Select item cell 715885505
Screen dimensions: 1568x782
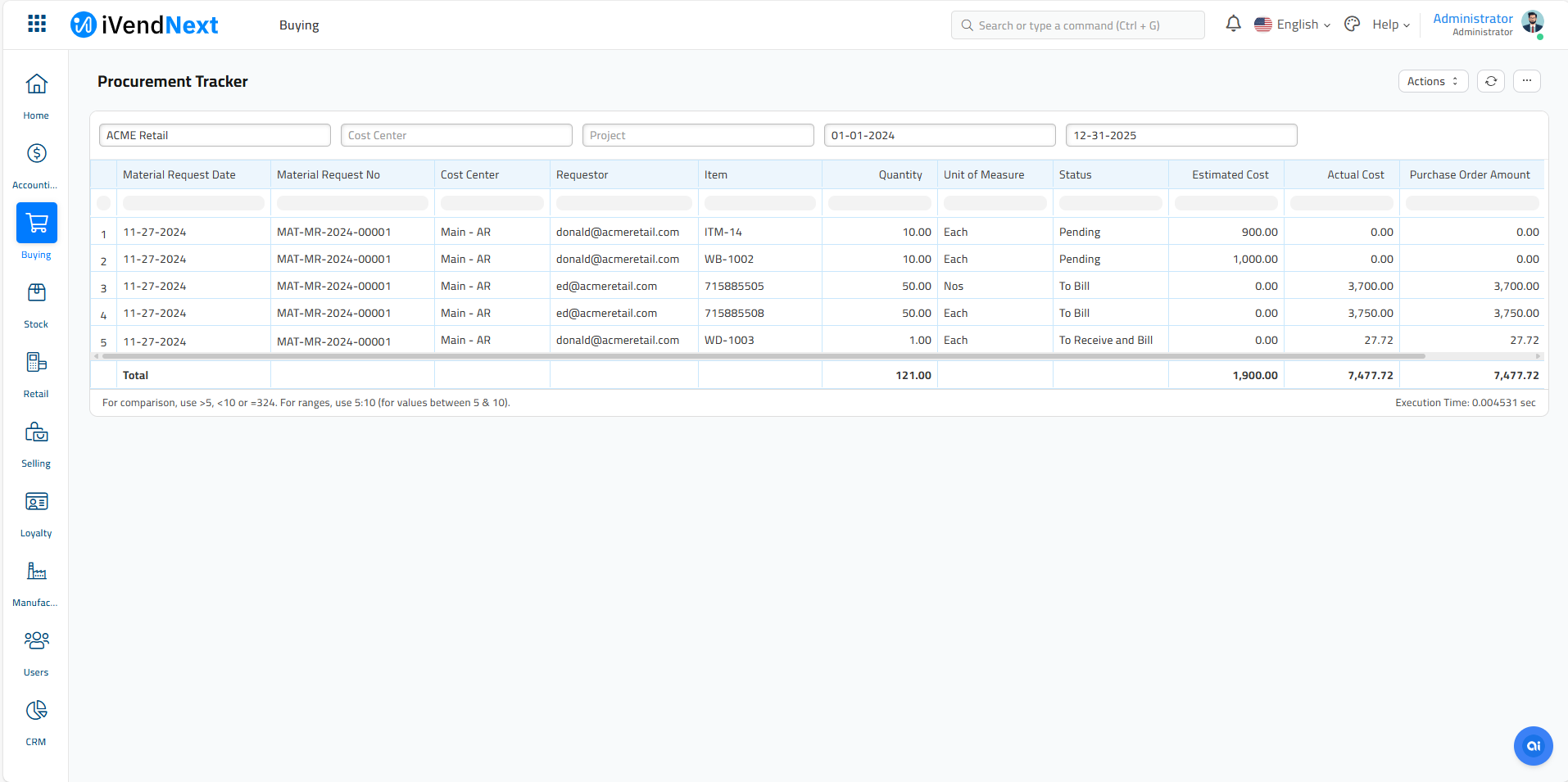[760, 286]
